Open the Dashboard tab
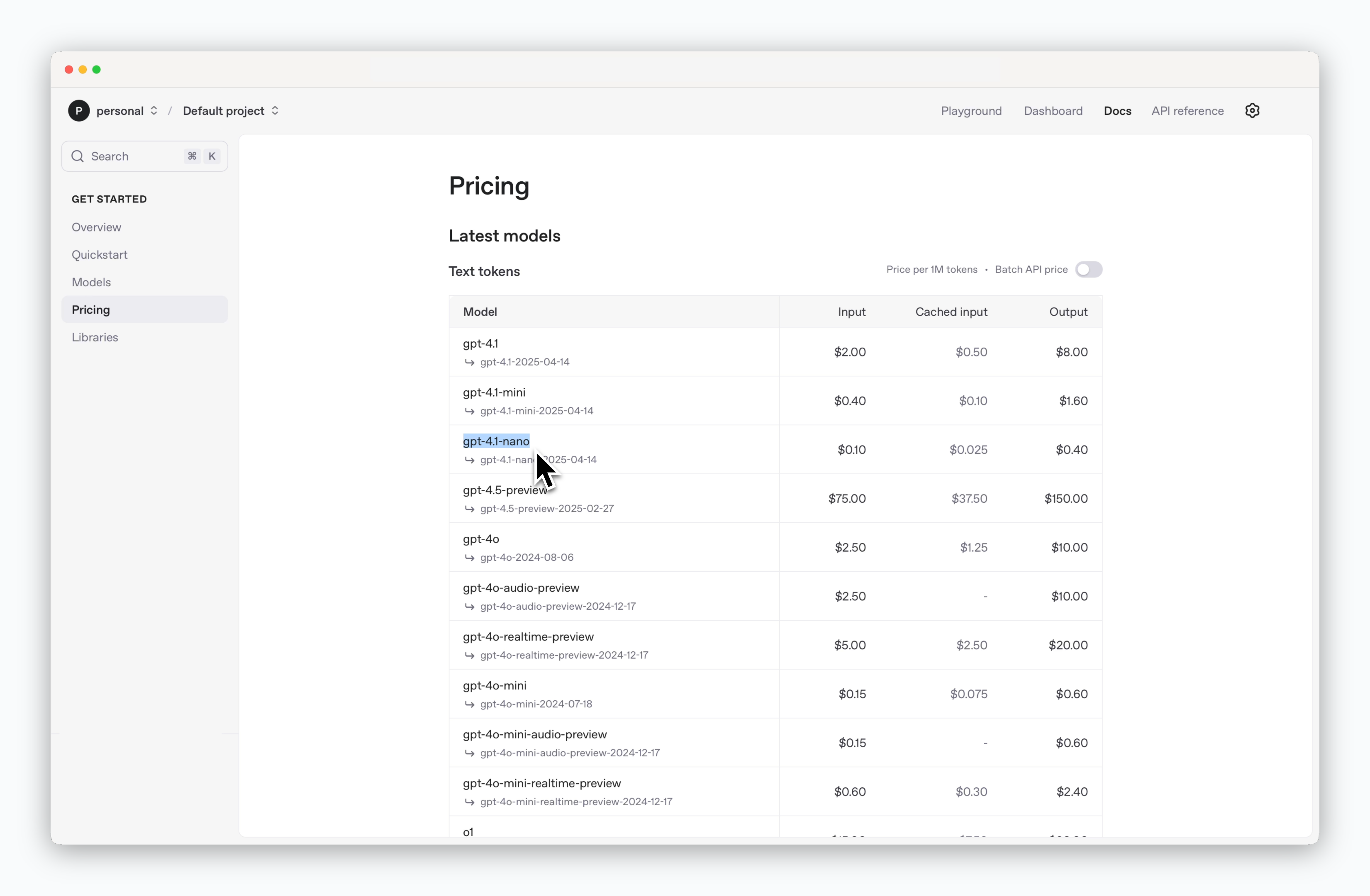The width and height of the screenshot is (1370, 896). pos(1053,110)
